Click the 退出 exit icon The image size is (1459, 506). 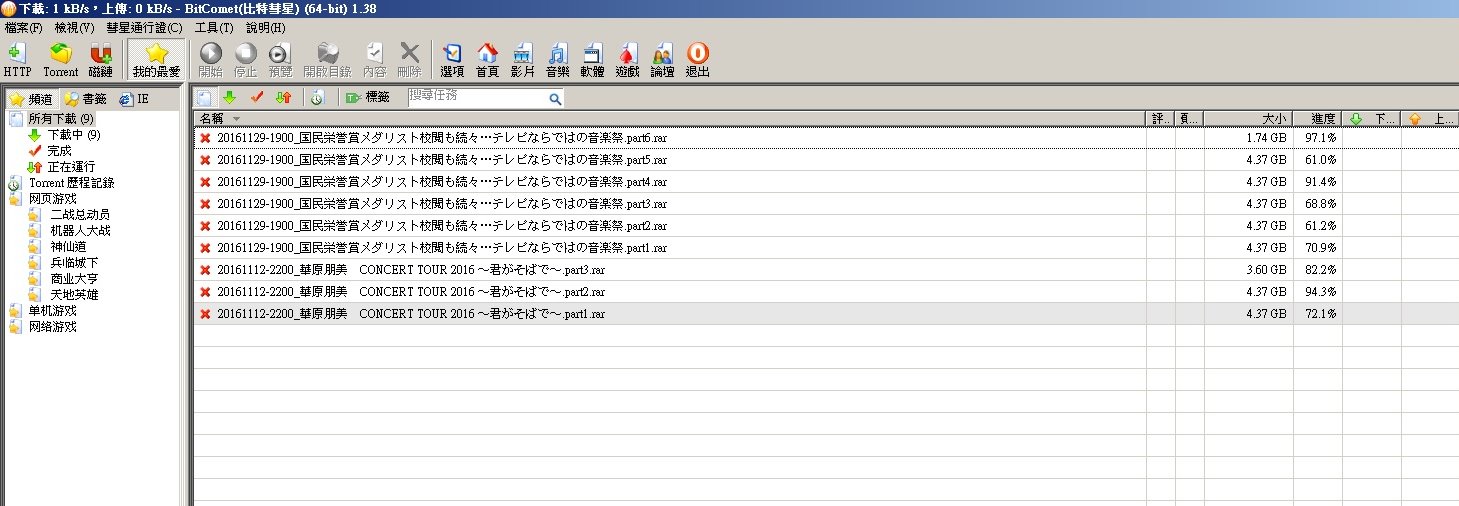point(697,60)
